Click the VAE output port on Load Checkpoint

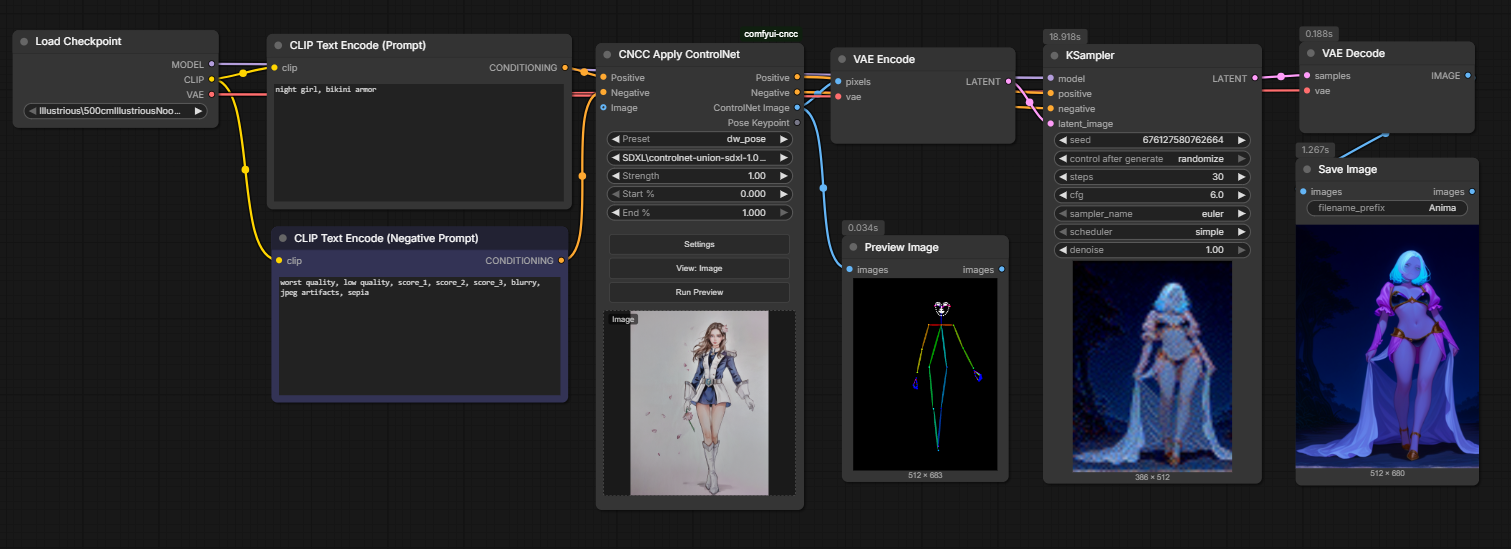(x=211, y=94)
